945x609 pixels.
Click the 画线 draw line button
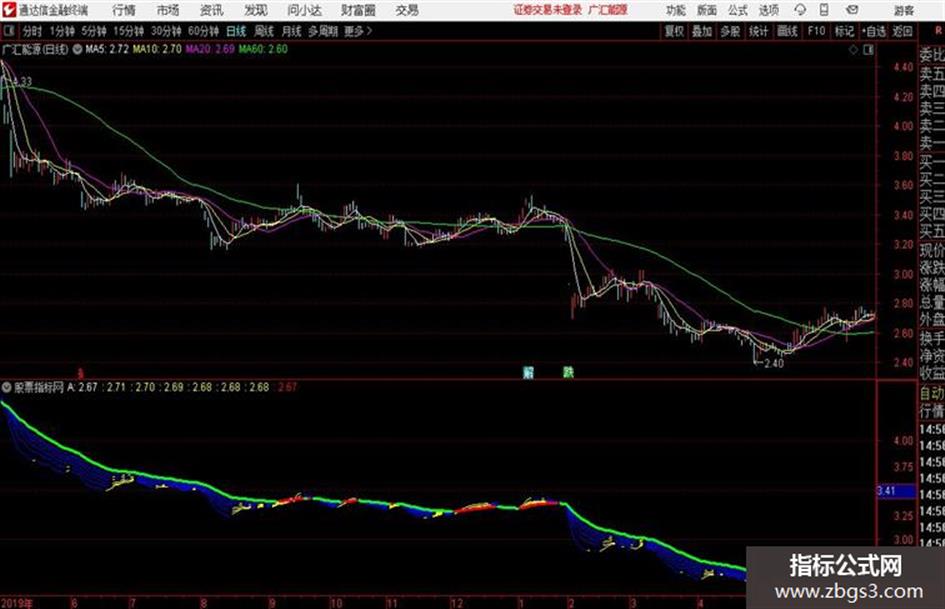click(787, 31)
